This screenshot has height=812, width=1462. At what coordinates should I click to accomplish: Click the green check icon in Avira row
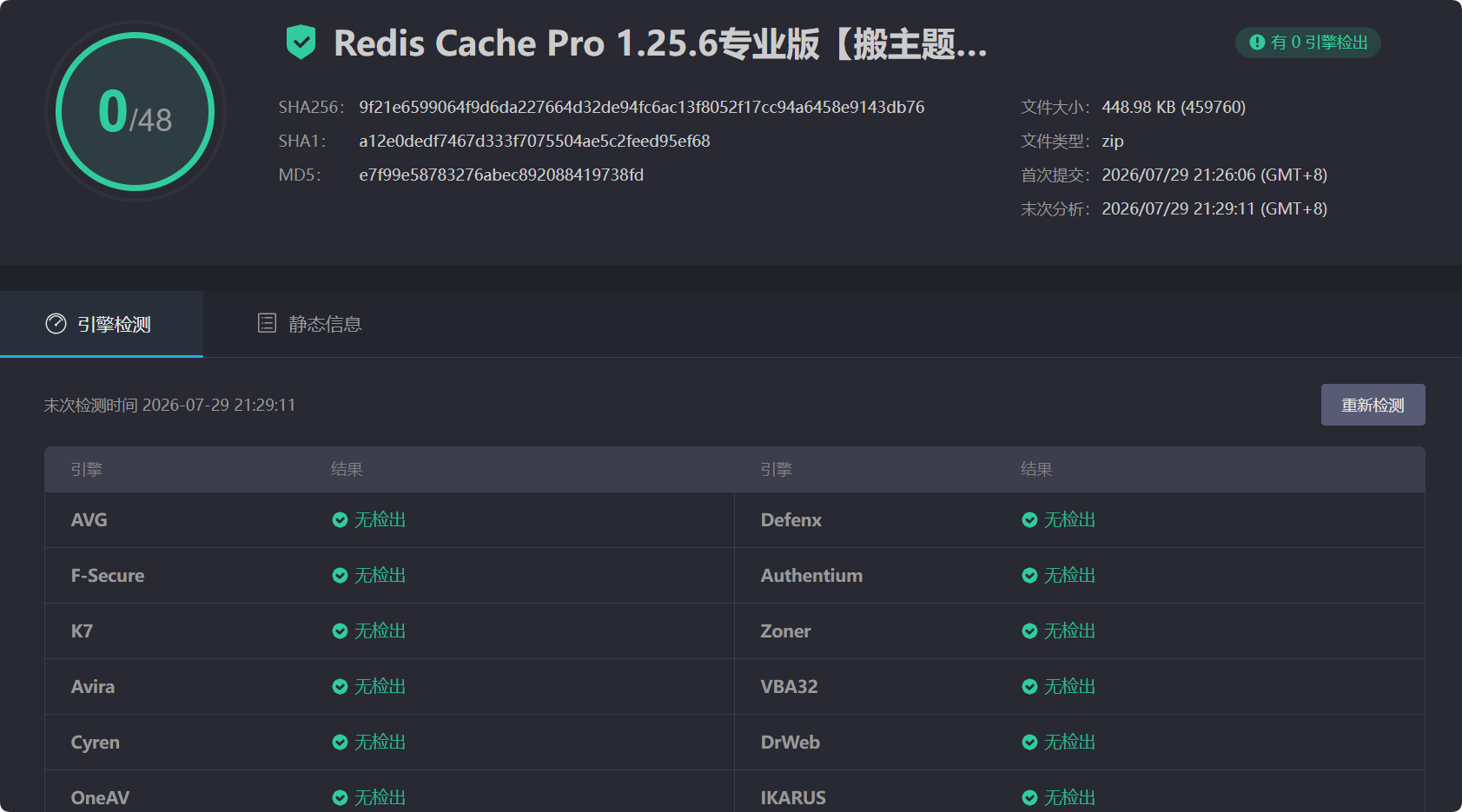click(x=340, y=686)
